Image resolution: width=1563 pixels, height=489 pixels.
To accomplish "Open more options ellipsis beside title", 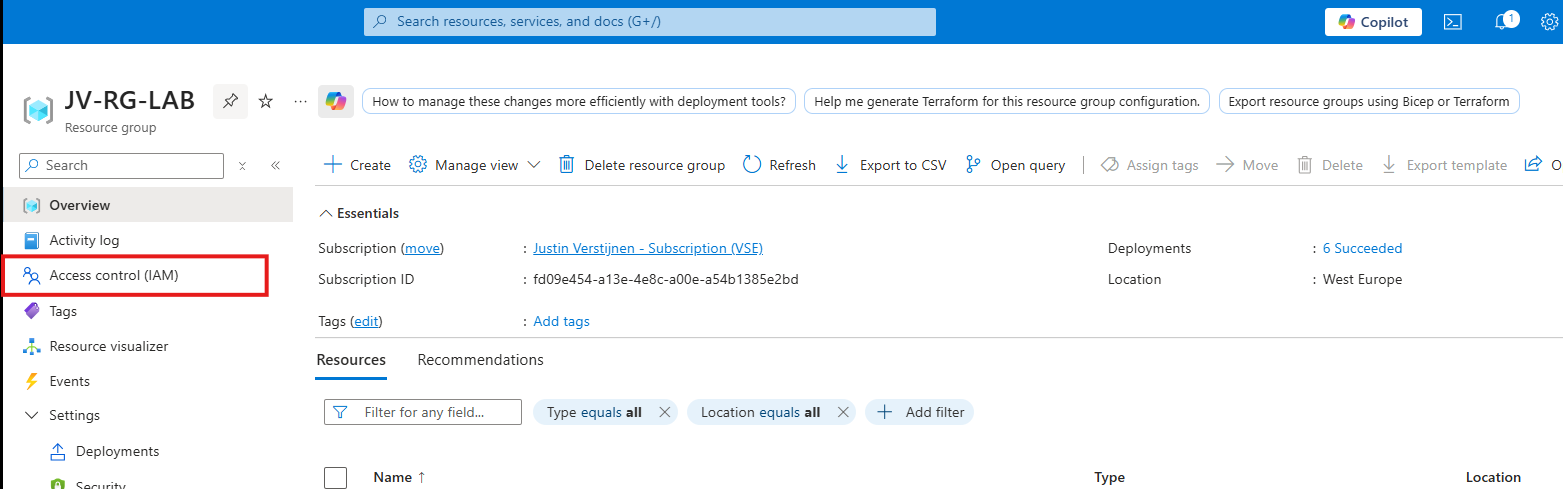I will tap(300, 101).
